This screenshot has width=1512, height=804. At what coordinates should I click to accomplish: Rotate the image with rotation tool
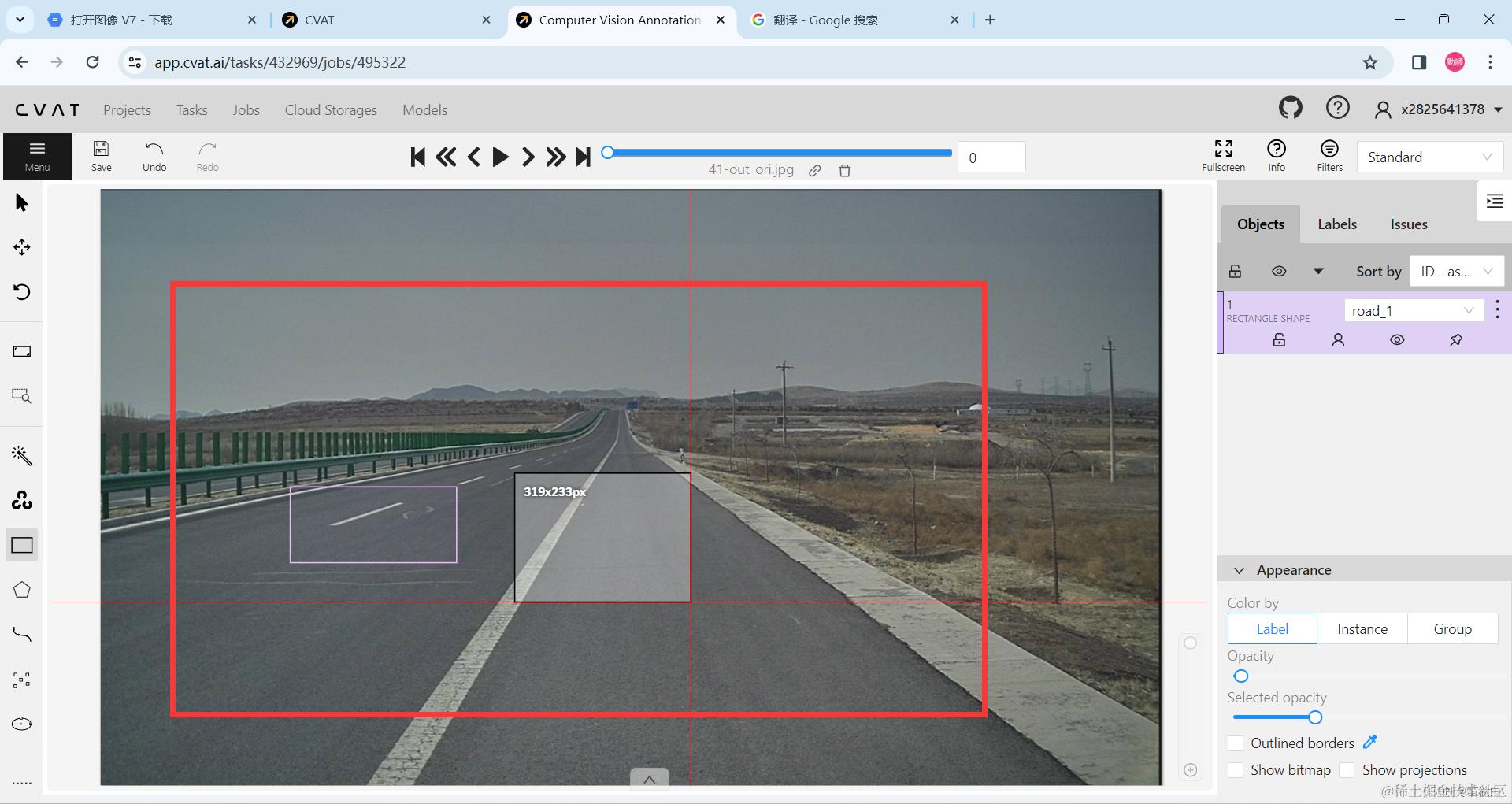(22, 292)
